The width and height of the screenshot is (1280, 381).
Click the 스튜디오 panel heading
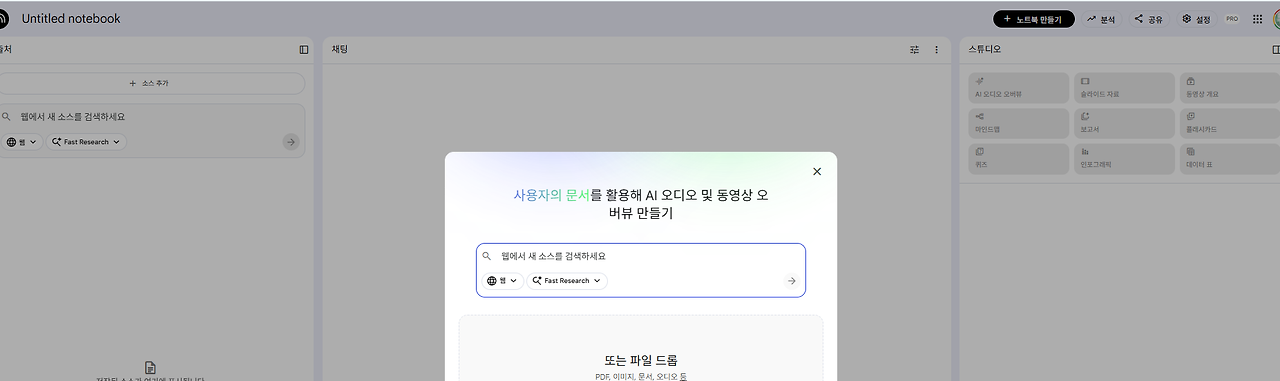pyautogui.click(x=984, y=49)
